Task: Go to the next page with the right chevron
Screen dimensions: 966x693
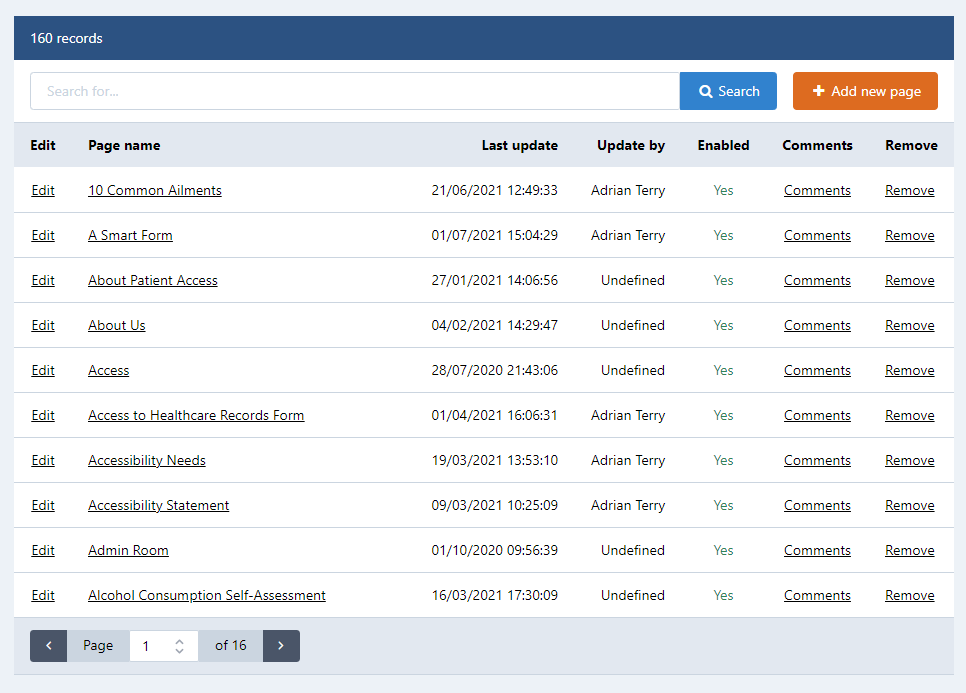Action: coord(281,646)
